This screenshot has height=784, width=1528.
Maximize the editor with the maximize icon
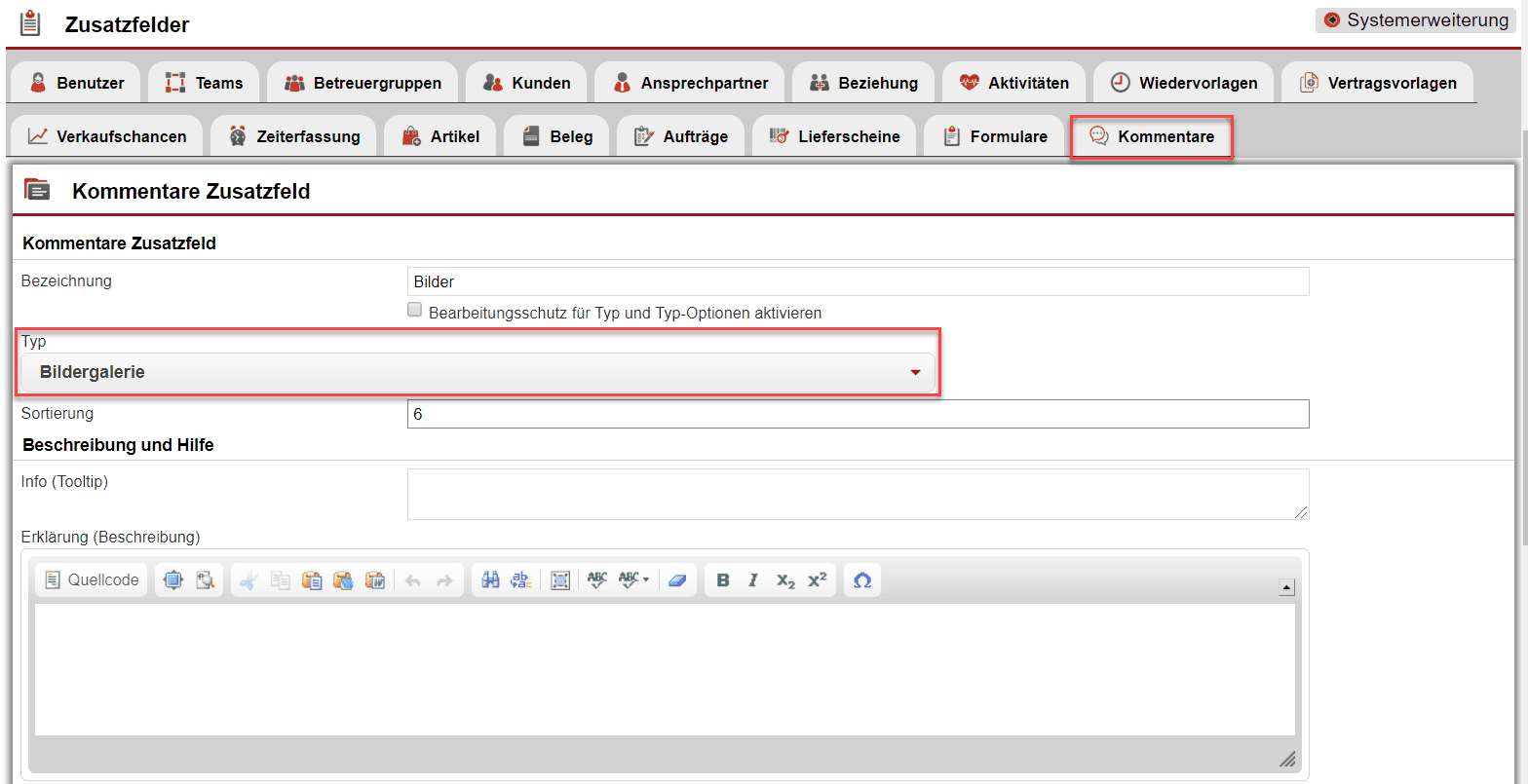[173, 580]
